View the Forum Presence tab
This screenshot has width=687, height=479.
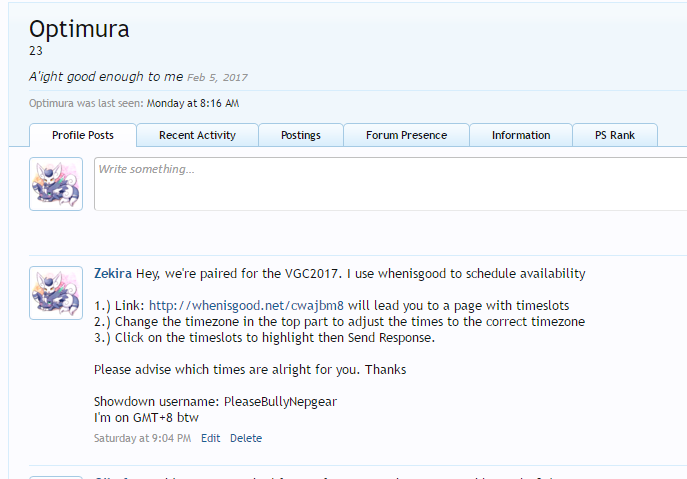point(406,135)
